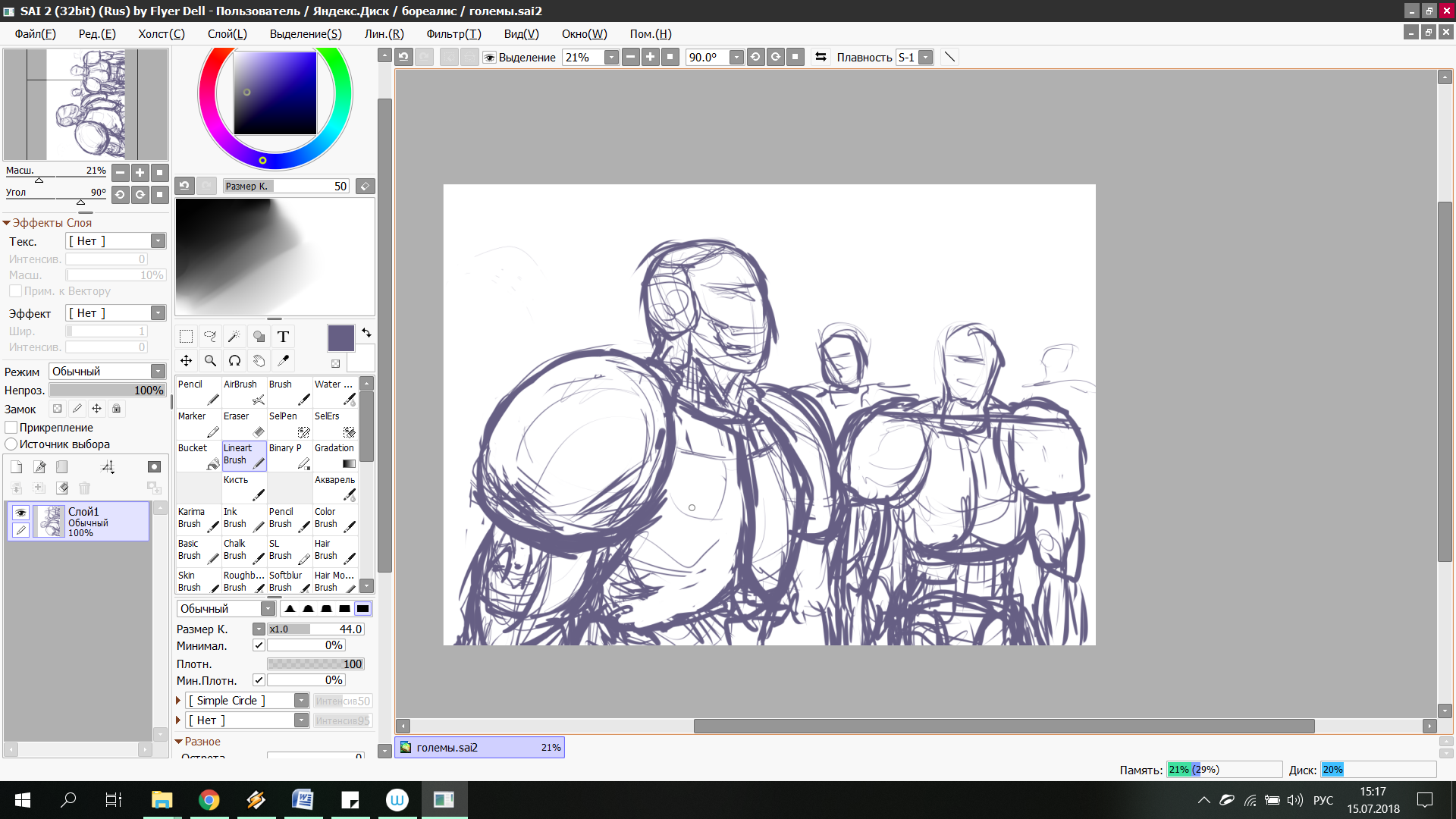
Task: Click the foreground color swatch
Action: tap(340, 338)
